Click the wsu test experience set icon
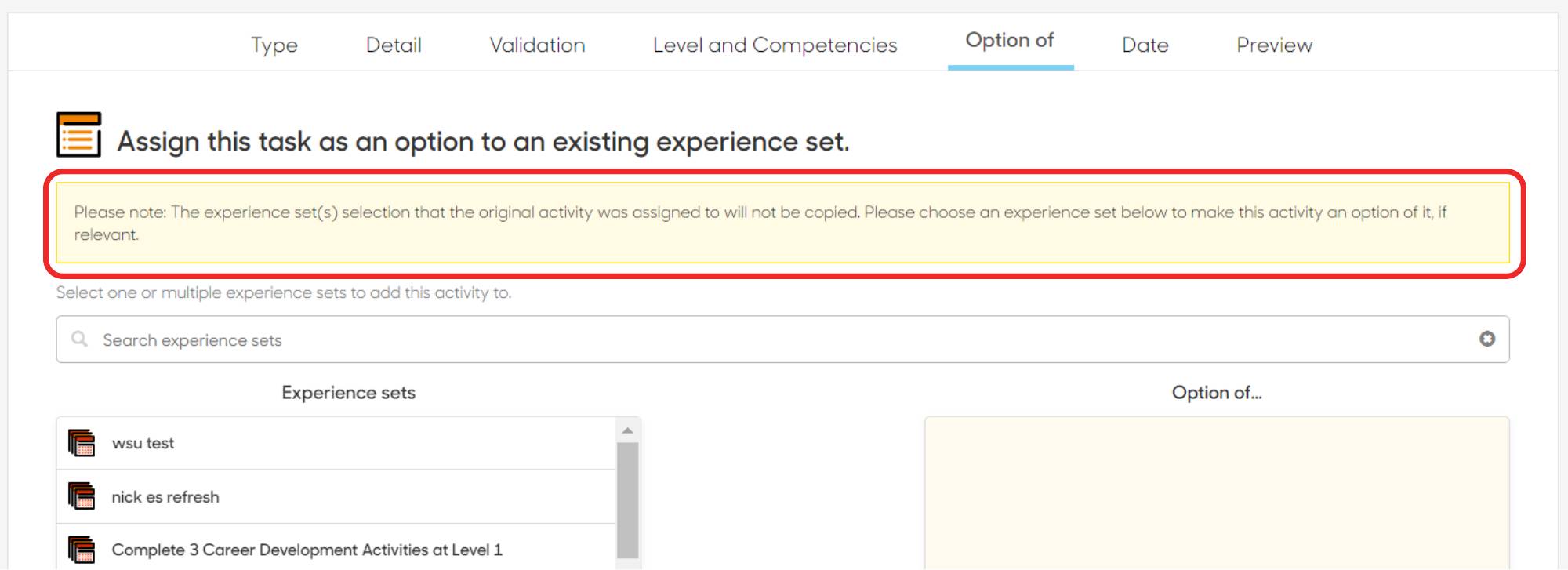 pos(82,443)
